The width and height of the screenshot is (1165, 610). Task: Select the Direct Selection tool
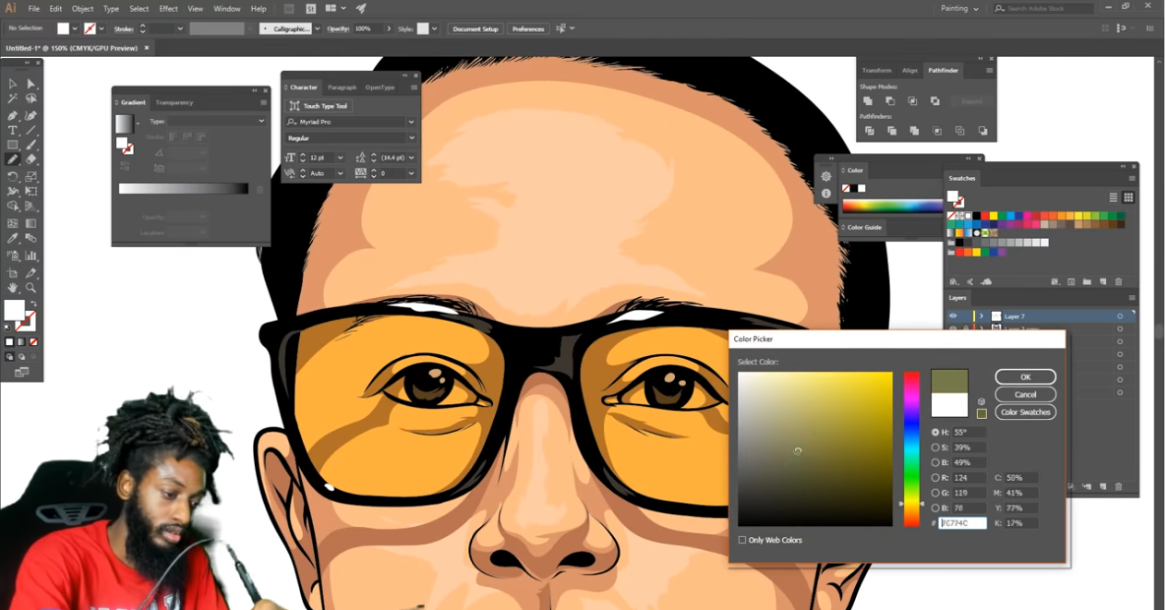click(x=31, y=84)
